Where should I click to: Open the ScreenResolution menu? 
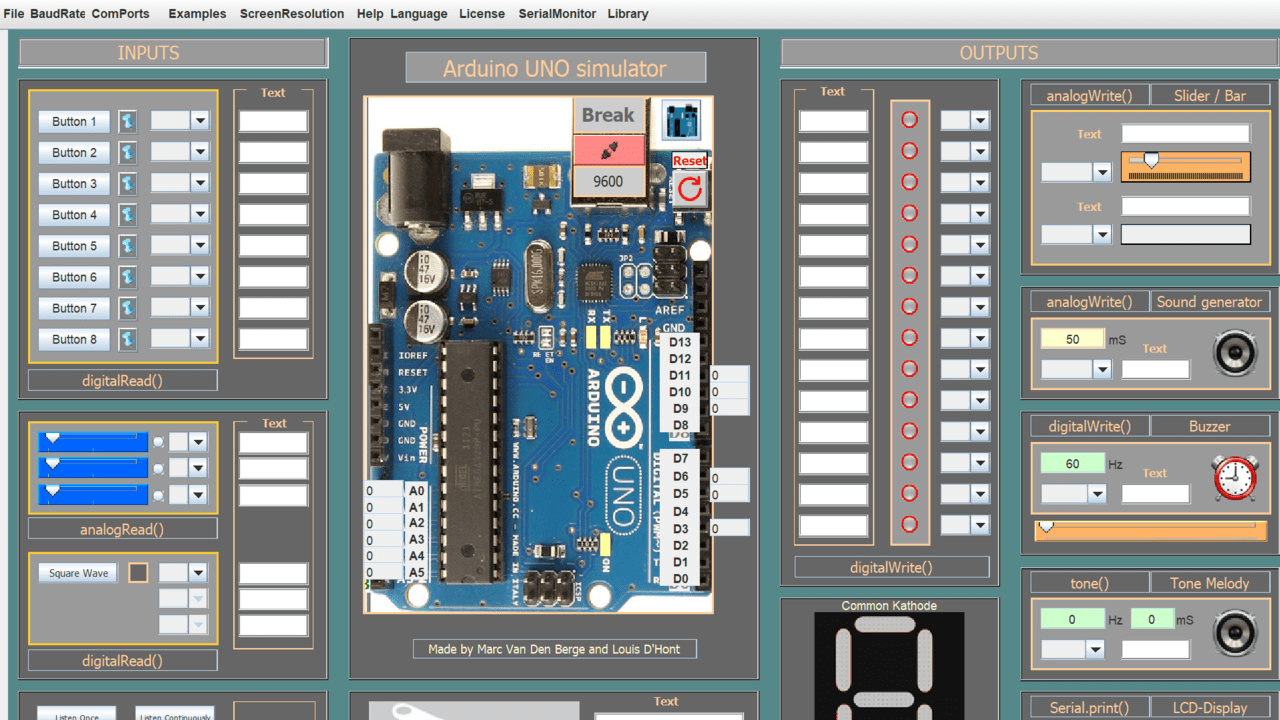tap(292, 14)
